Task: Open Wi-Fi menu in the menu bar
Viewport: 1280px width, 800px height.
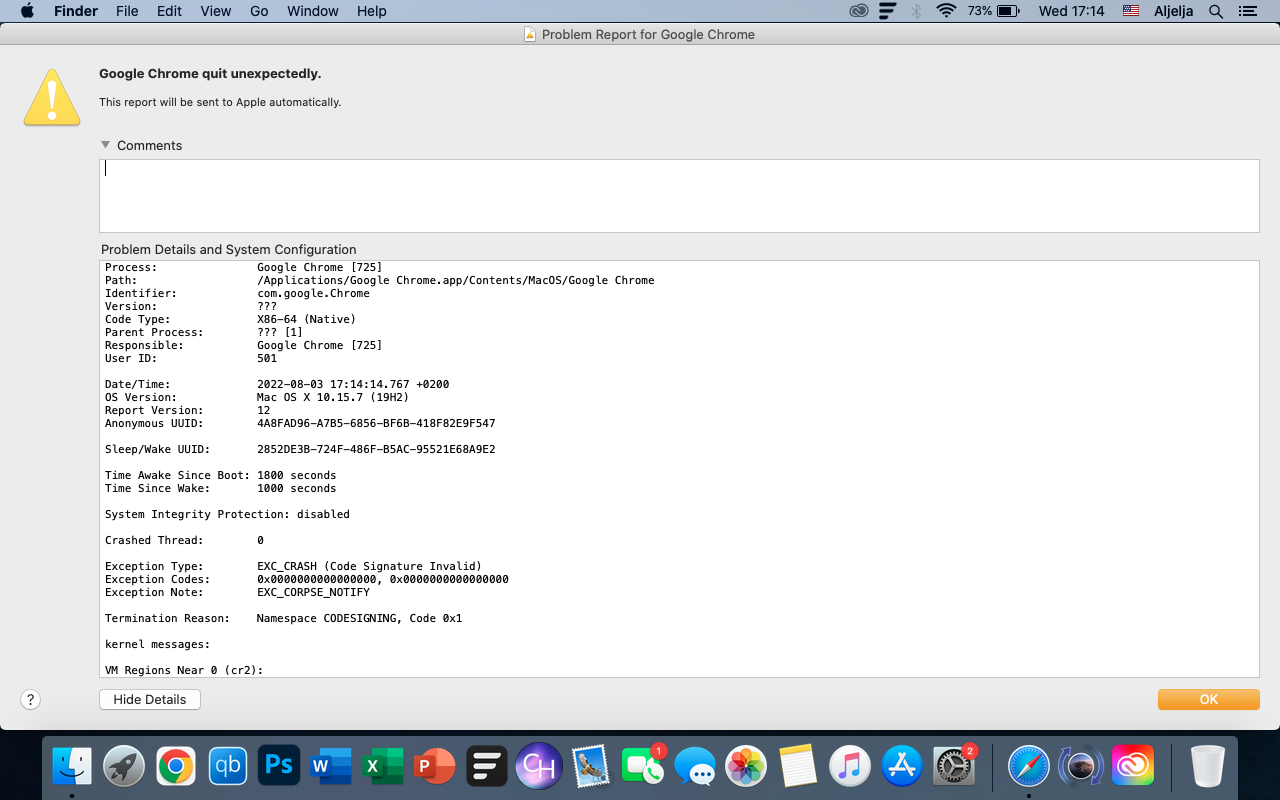Action: [946, 11]
